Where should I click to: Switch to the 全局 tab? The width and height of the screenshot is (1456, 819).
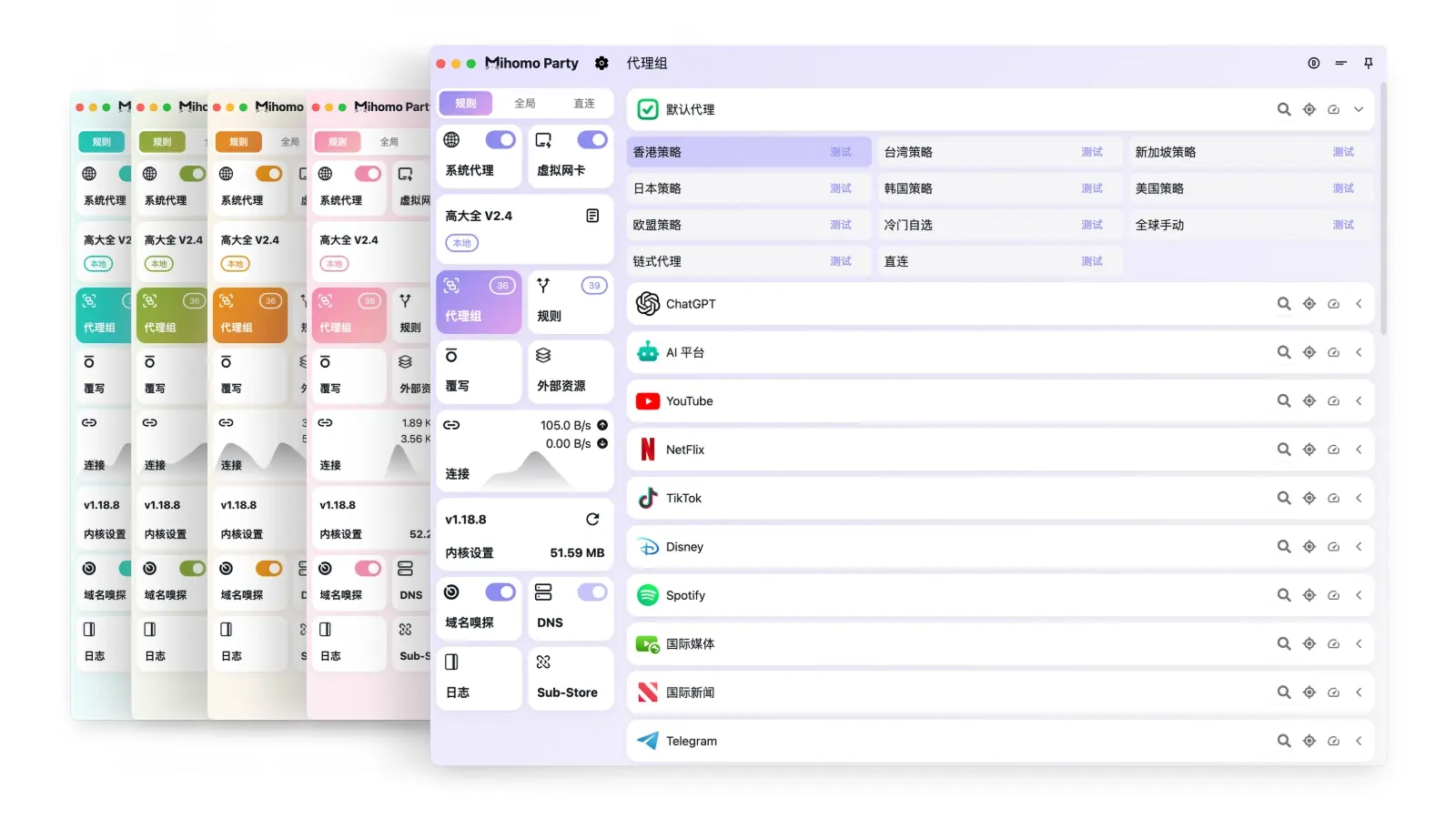[x=524, y=103]
